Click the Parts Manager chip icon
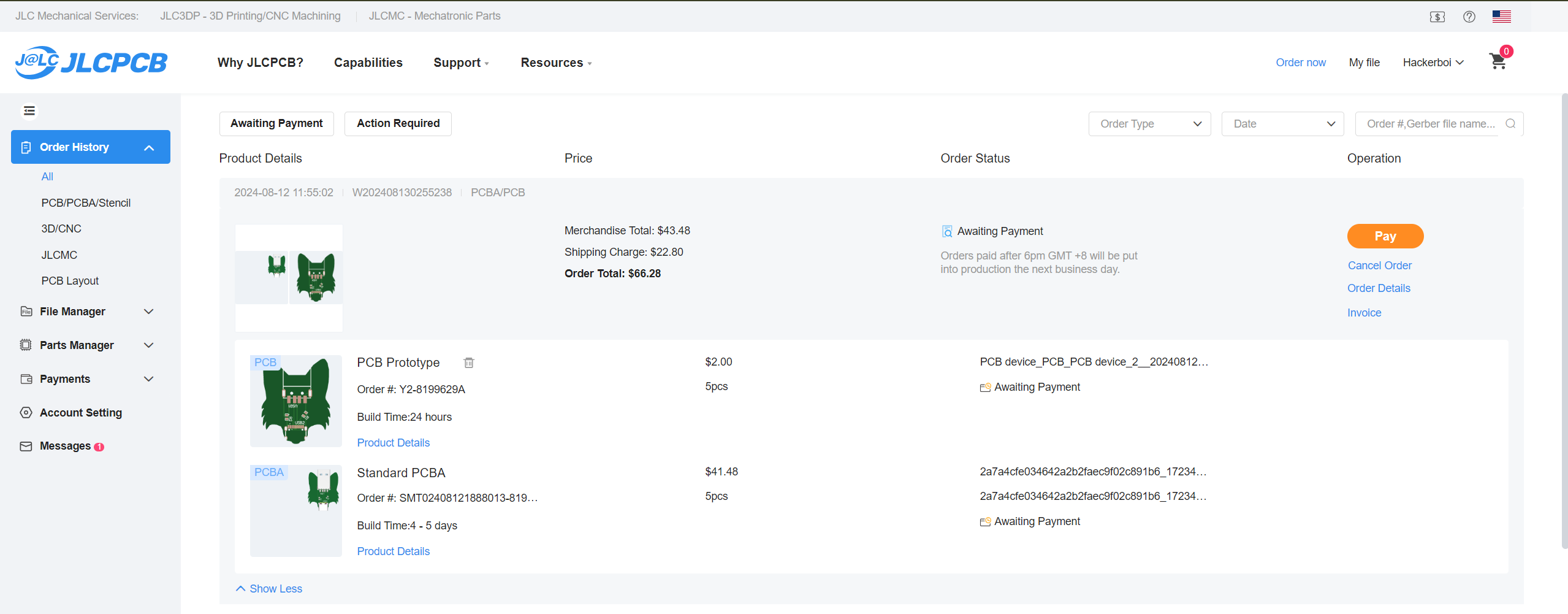Image resolution: width=1568 pixels, height=614 pixels. (x=26, y=345)
